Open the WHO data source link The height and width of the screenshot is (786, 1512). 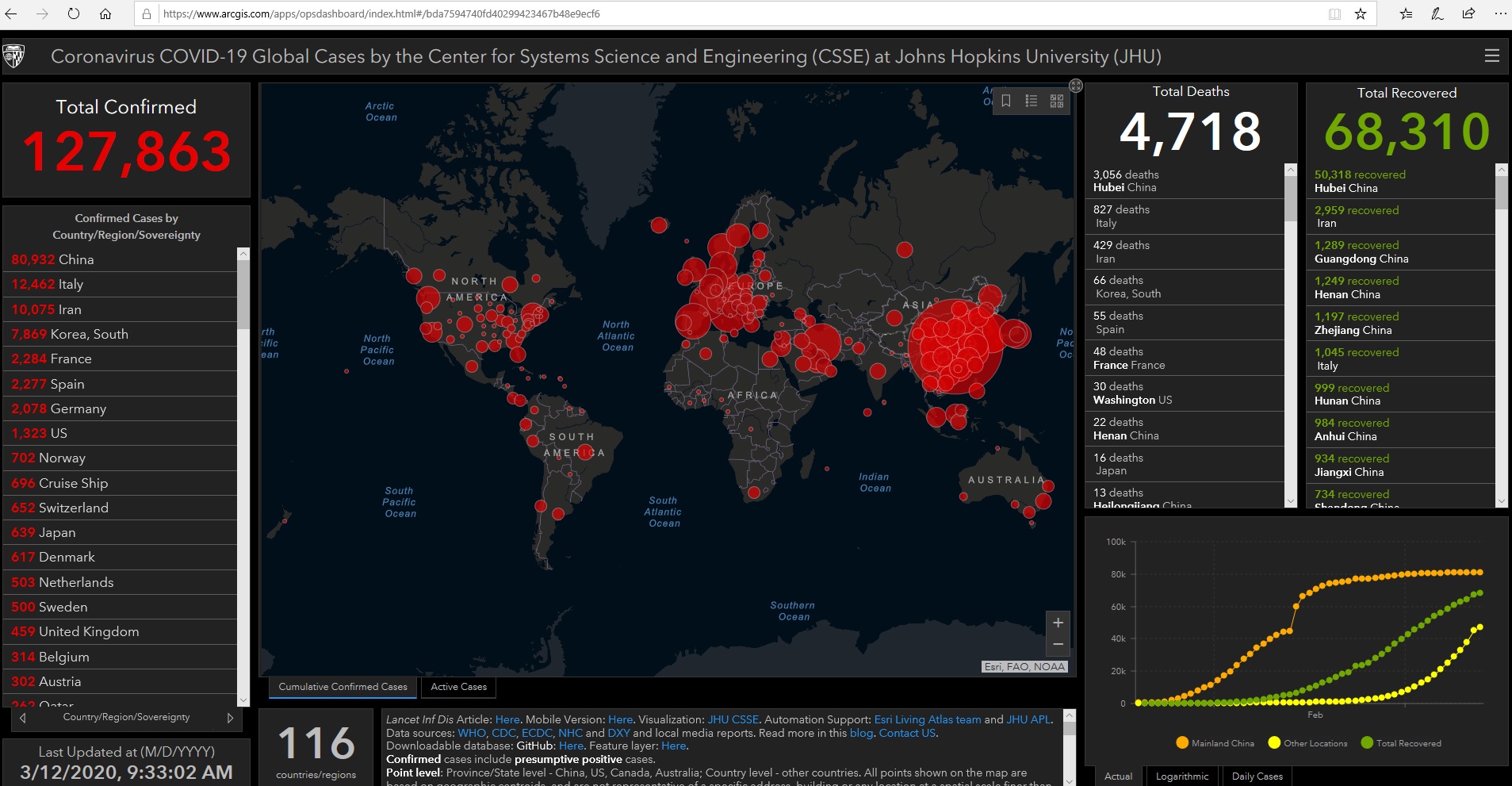[x=472, y=733]
